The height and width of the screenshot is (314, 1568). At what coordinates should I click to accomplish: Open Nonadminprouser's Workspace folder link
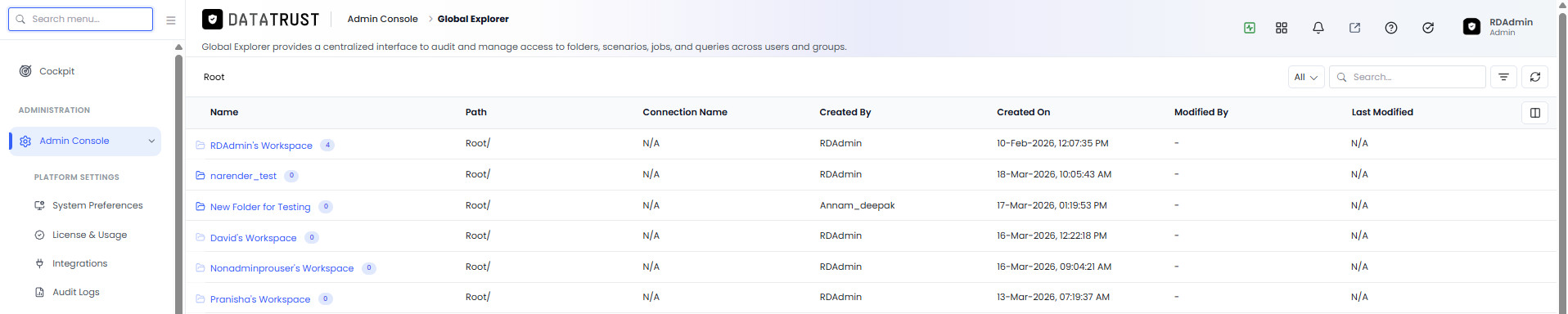click(282, 268)
